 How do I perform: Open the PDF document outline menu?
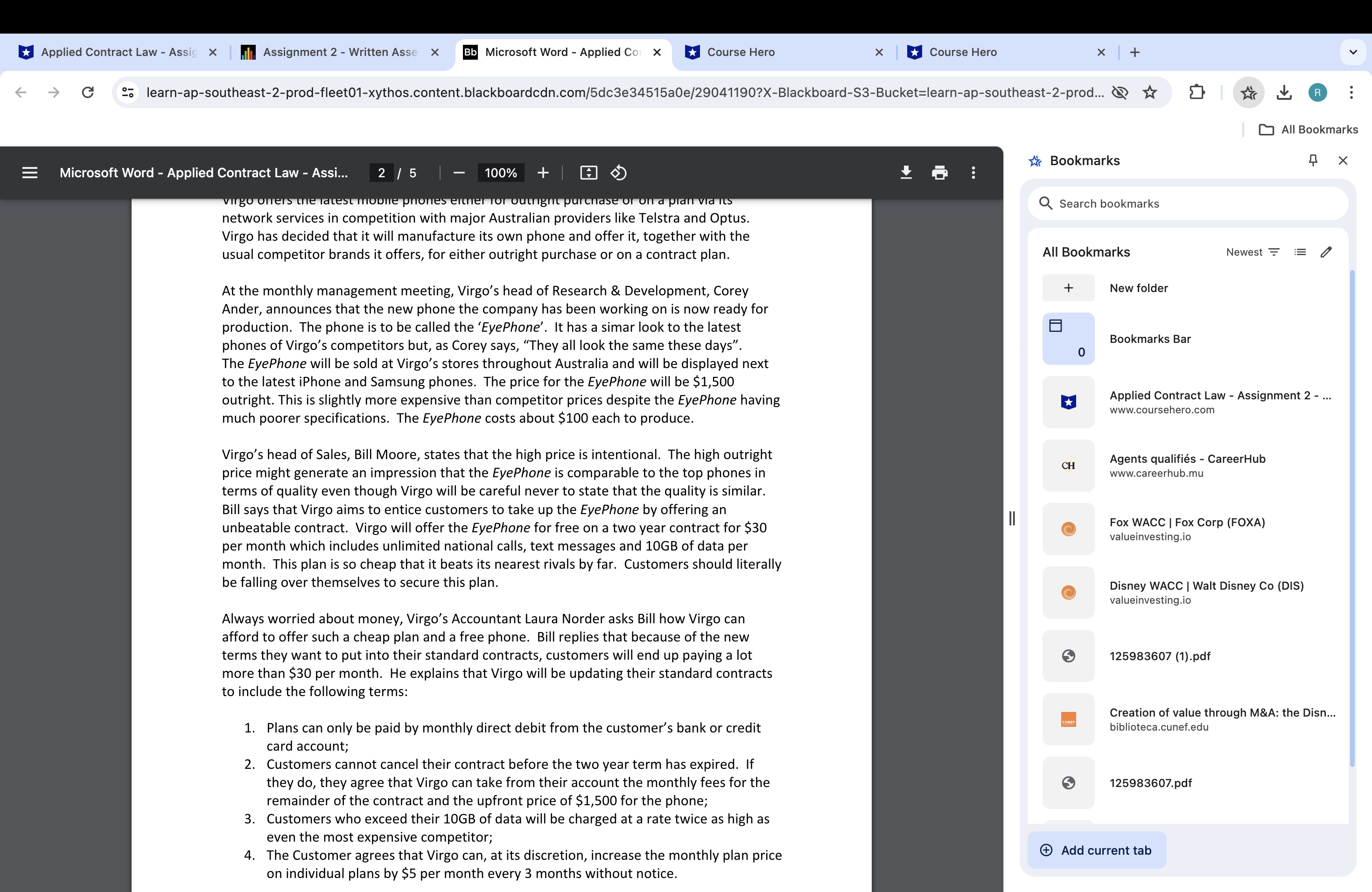[x=29, y=172]
